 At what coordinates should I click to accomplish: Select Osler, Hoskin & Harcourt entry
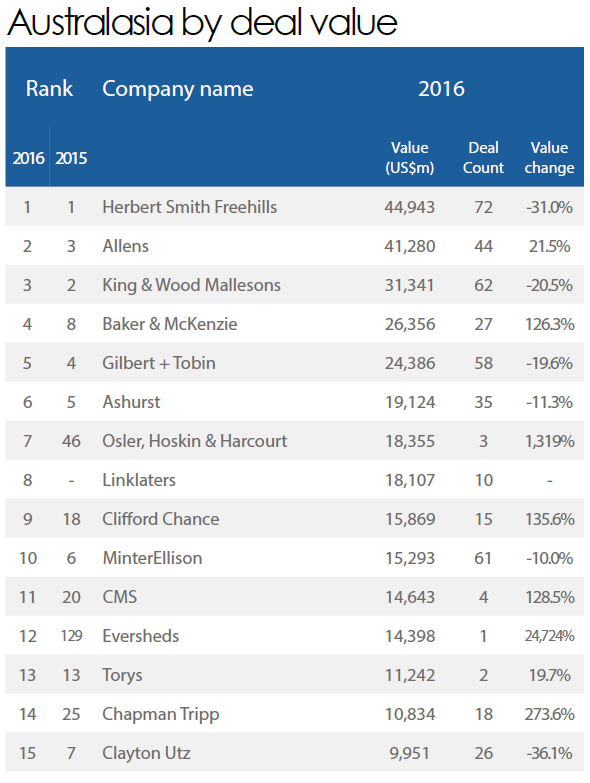[x=195, y=441]
